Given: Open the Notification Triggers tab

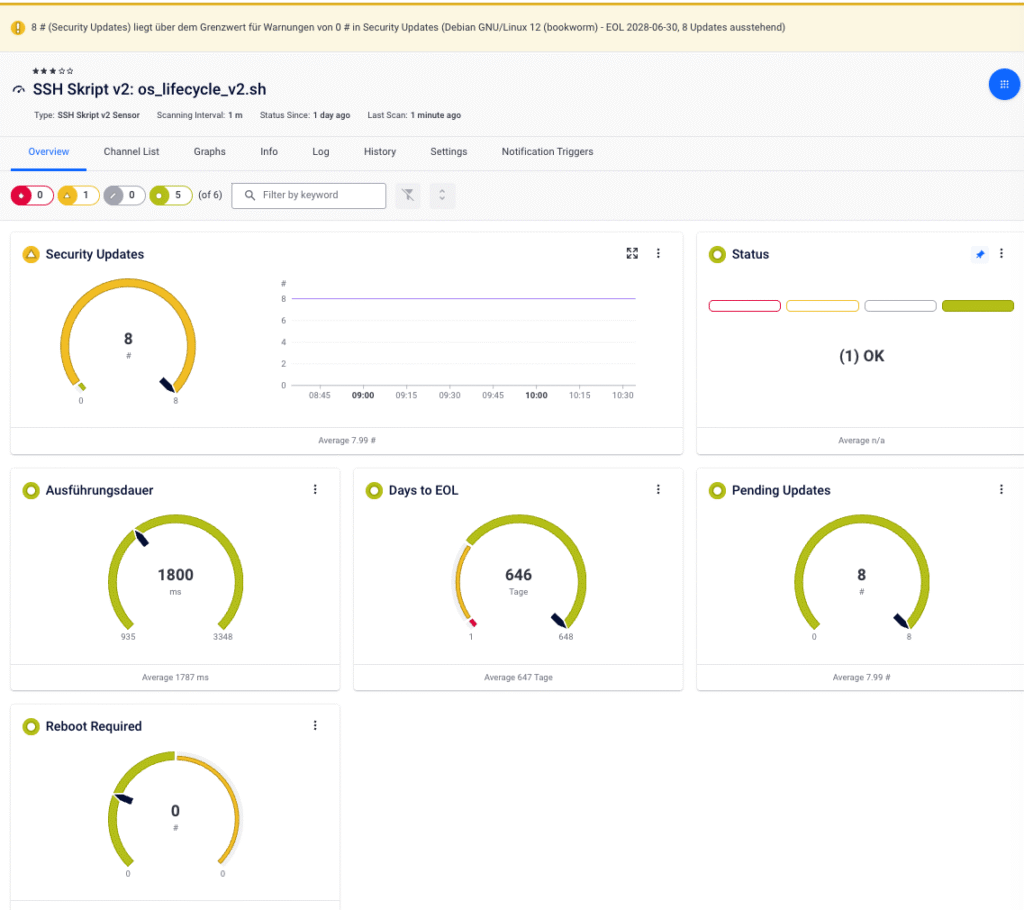Looking at the screenshot, I should tap(547, 152).
